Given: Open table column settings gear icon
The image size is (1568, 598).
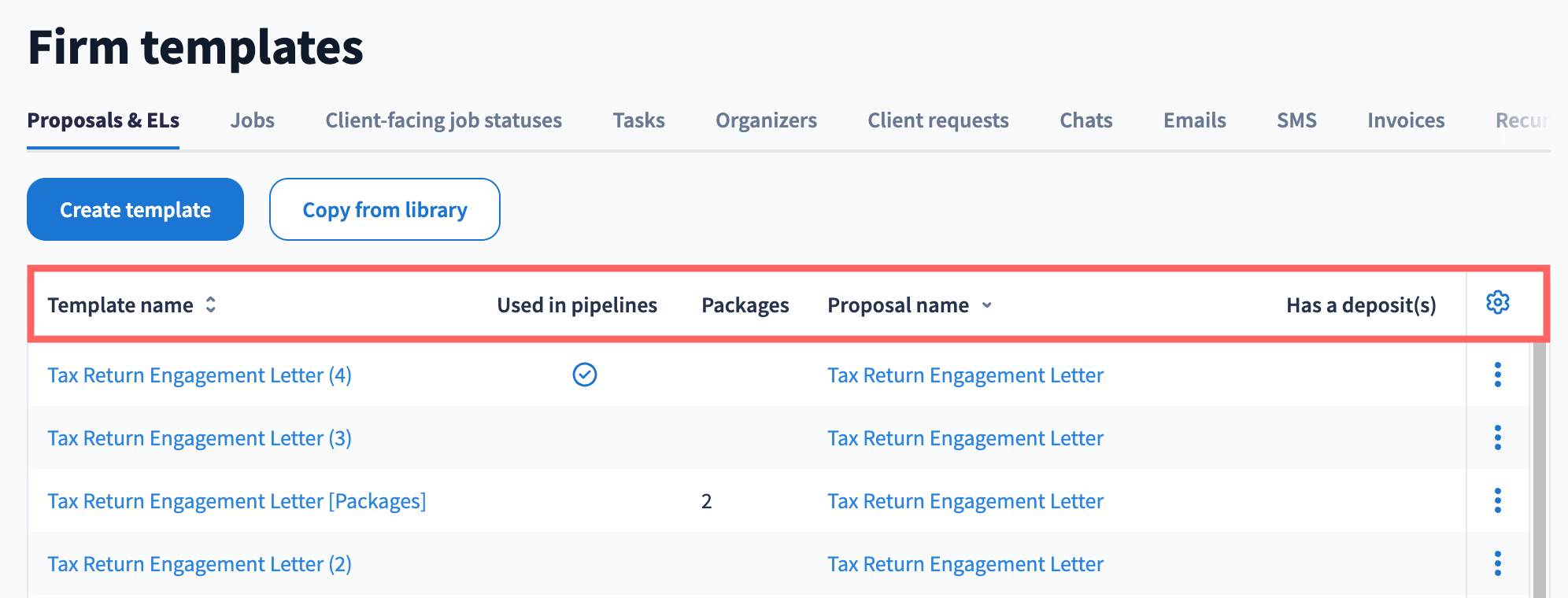Looking at the screenshot, I should coord(1497,302).
